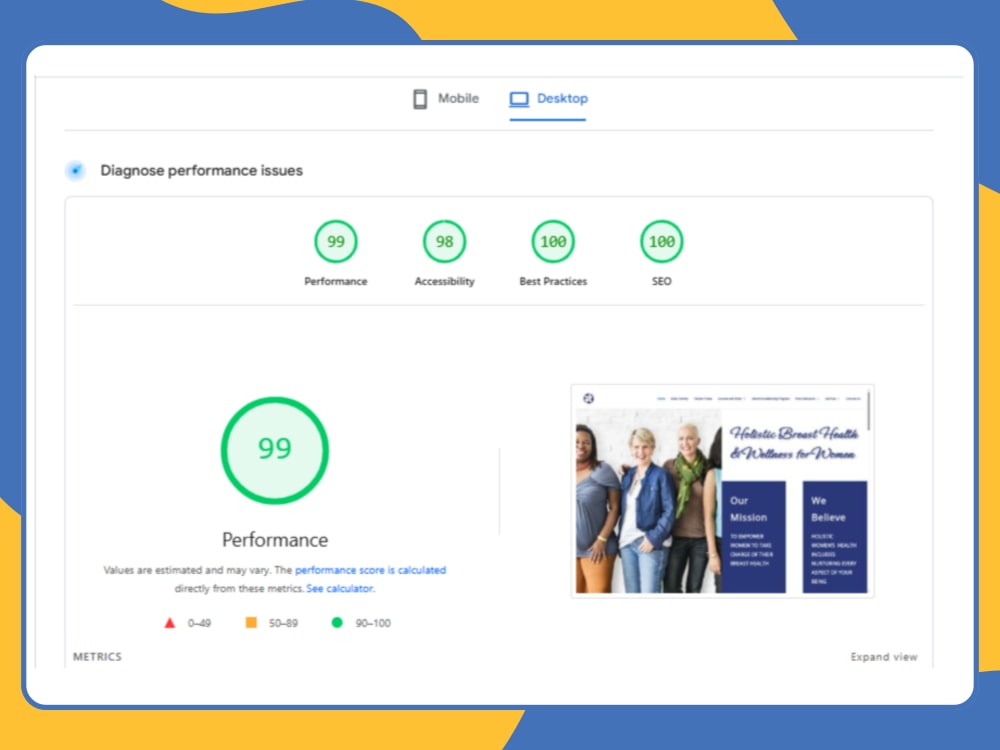Jump to SEO score 100 gauge

(x=661, y=241)
